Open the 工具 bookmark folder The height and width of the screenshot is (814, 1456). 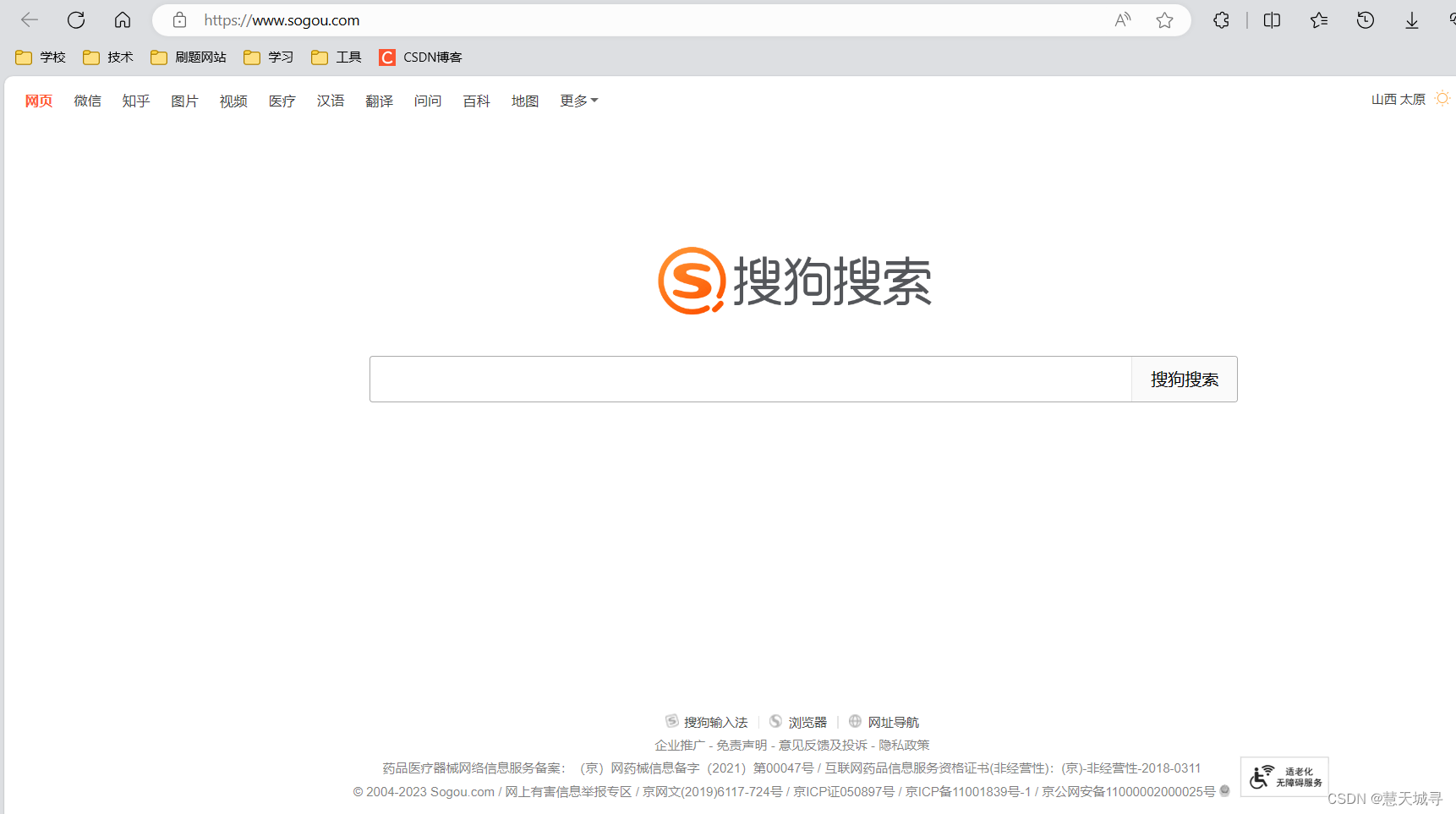coord(337,57)
